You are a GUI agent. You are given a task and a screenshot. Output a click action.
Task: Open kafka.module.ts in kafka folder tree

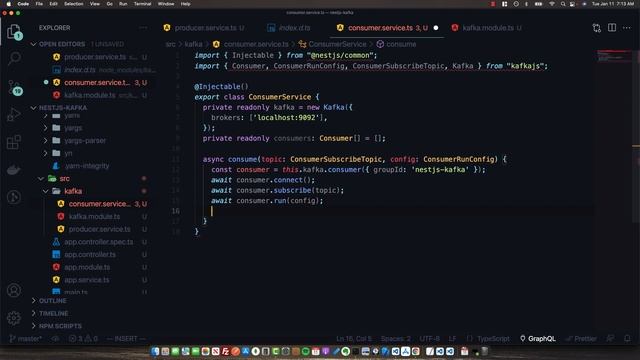click(x=94, y=216)
